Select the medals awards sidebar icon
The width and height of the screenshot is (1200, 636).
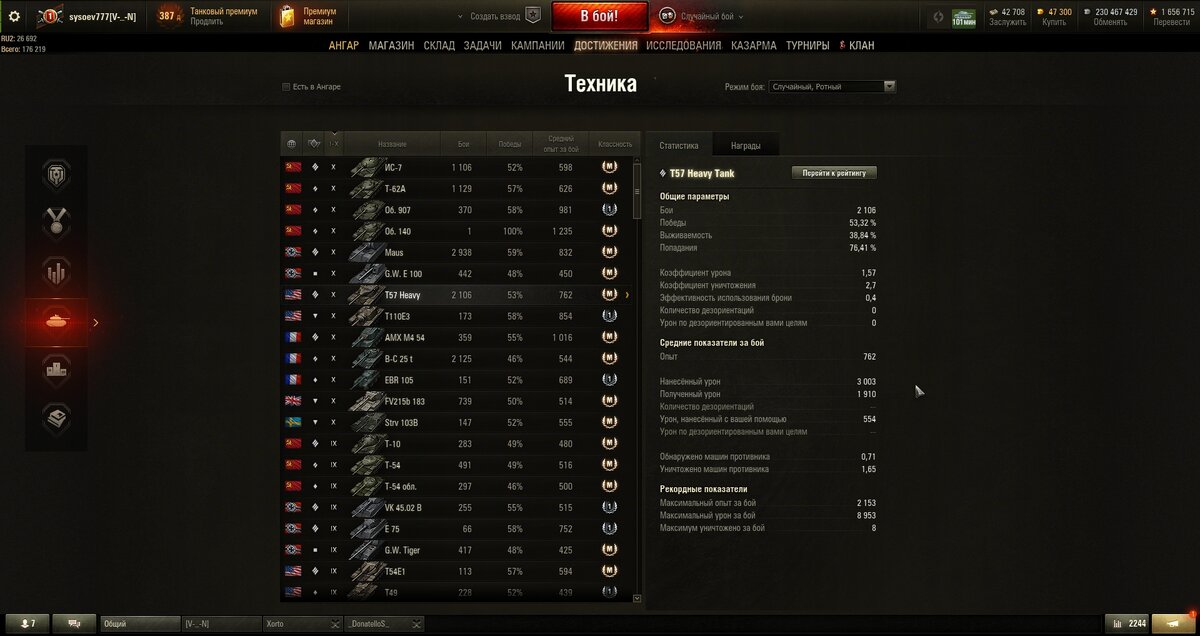pyautogui.click(x=56, y=222)
